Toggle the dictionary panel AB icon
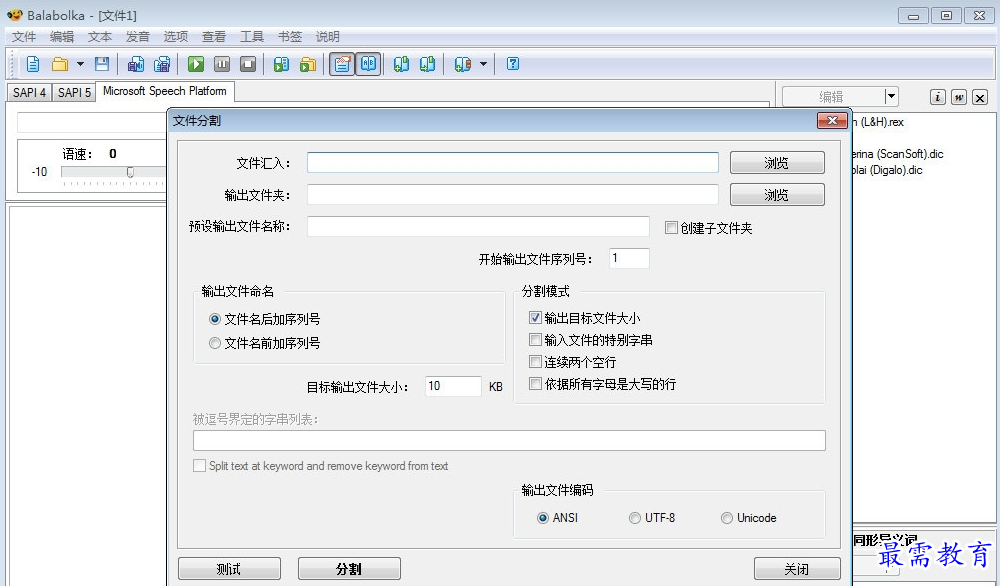The image size is (1000, 586). tap(369, 64)
